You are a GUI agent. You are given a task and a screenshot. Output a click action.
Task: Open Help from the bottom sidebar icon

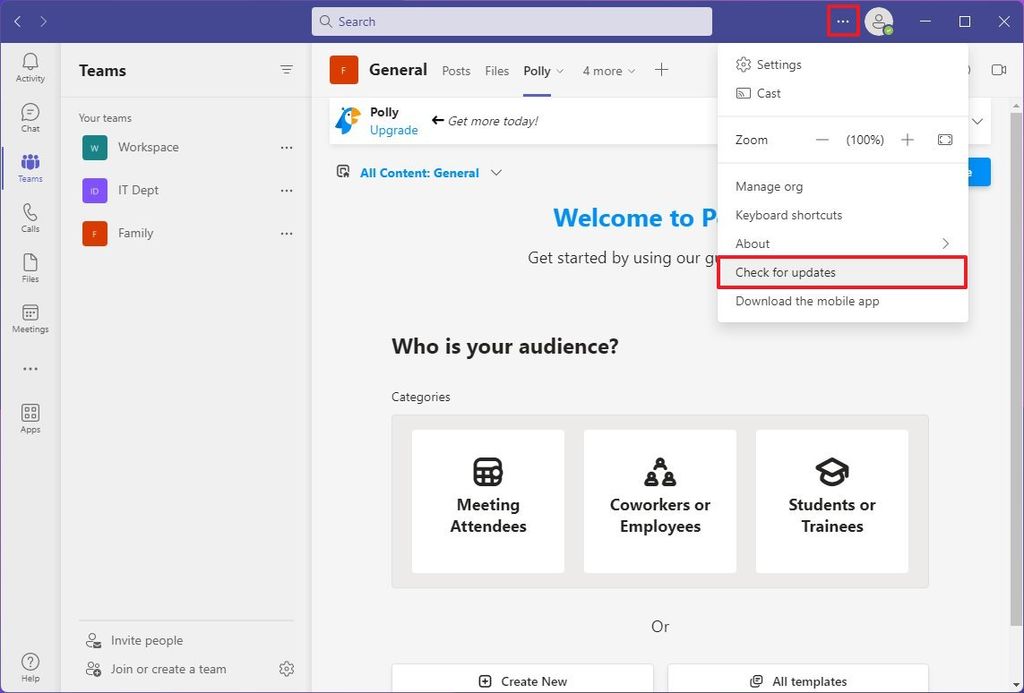click(x=30, y=663)
